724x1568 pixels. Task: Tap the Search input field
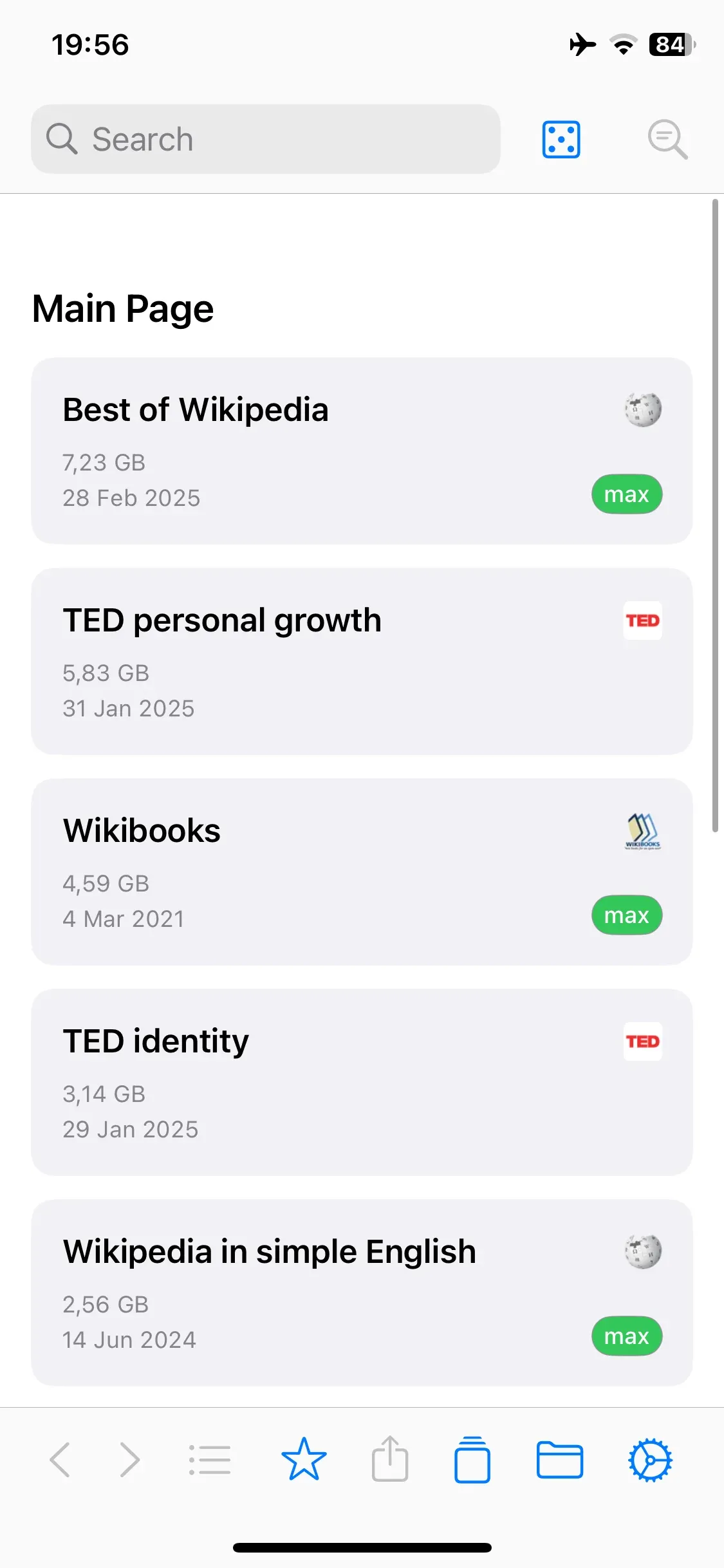coord(265,139)
